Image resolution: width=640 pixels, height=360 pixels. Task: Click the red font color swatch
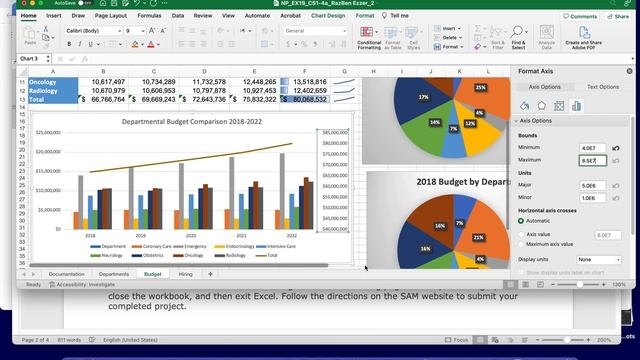pos(151,44)
